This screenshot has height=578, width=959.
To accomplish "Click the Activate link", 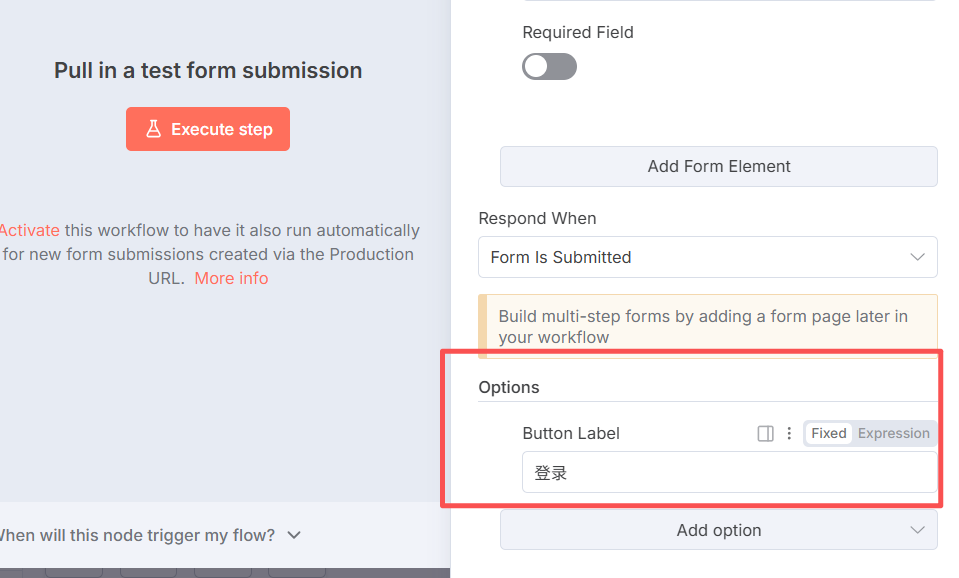I will tap(30, 230).
